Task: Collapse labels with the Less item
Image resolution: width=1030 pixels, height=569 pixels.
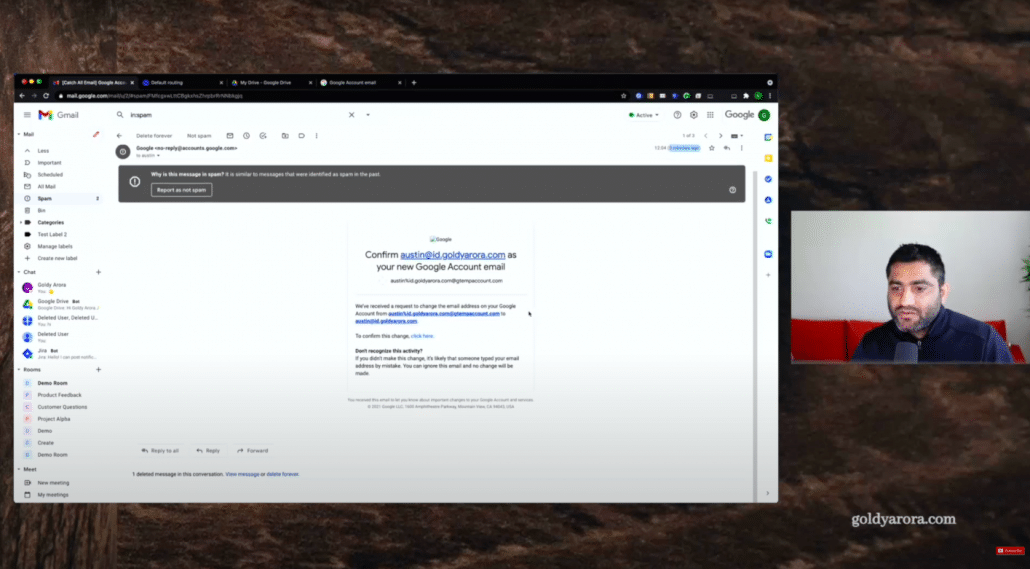Action: point(43,150)
